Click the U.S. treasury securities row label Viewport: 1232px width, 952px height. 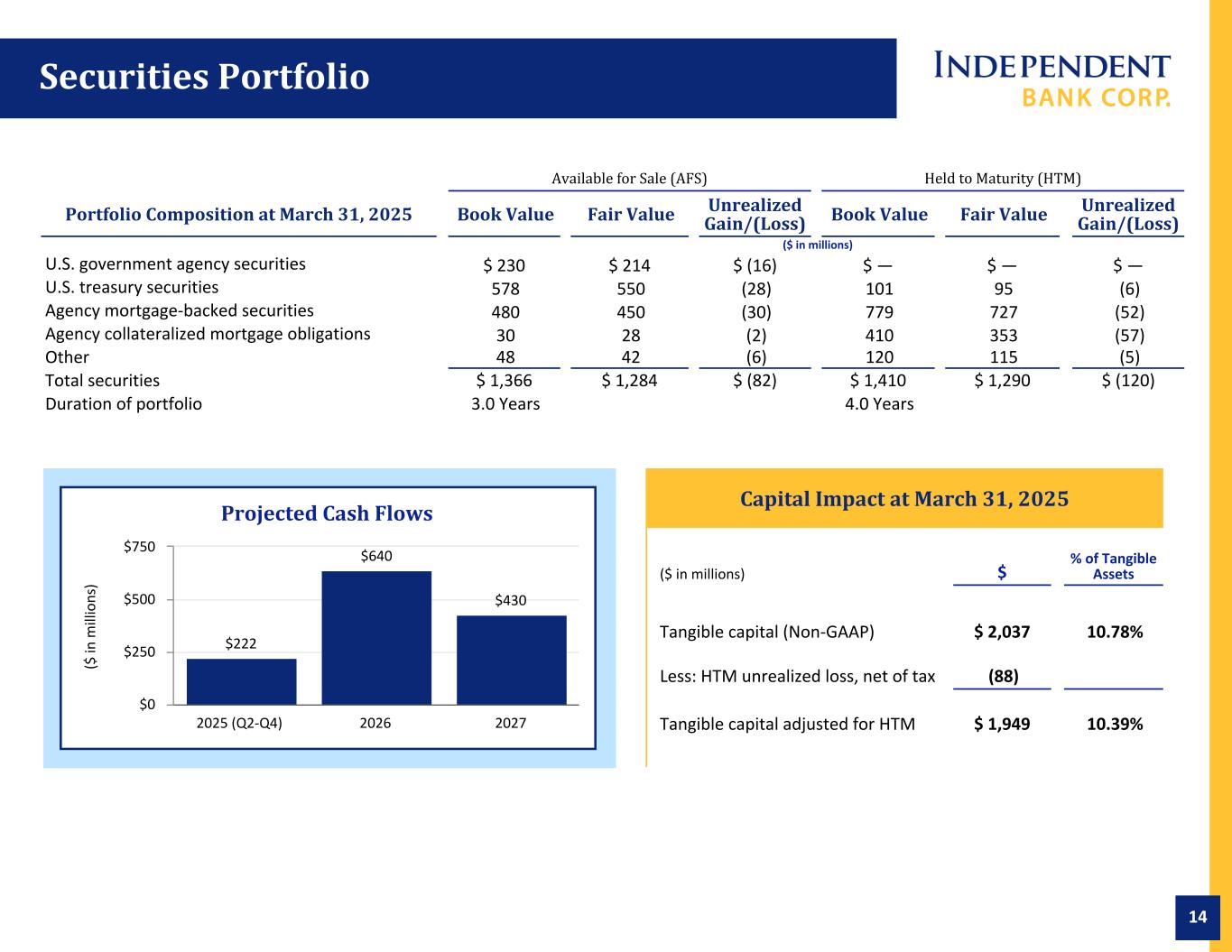[132, 288]
